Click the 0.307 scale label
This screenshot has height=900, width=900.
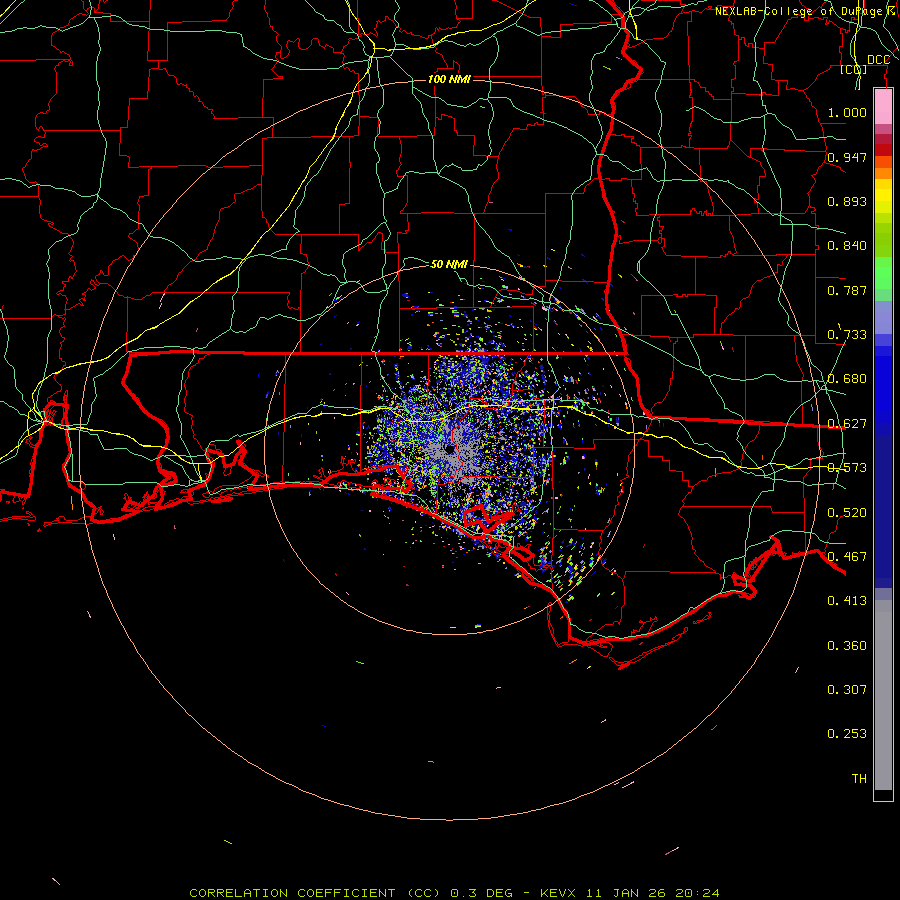point(847,690)
